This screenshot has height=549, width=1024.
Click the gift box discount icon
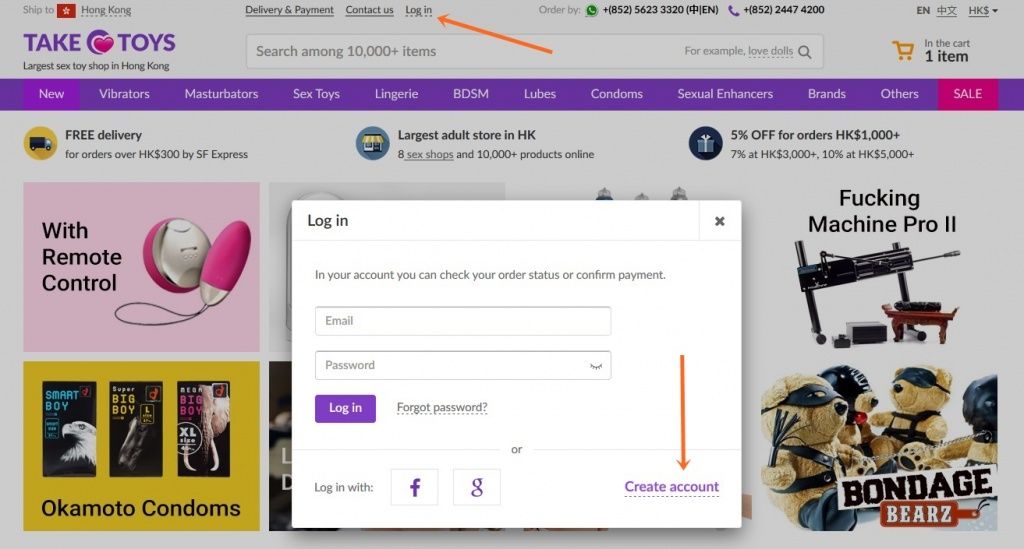(705, 143)
